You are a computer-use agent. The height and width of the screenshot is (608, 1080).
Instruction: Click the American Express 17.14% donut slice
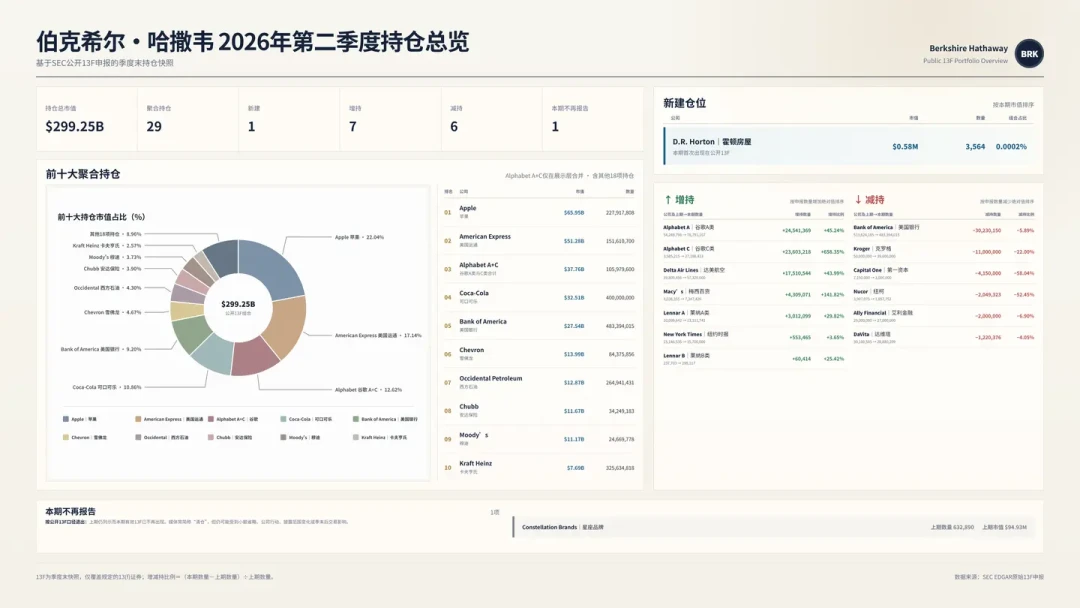coord(286,326)
